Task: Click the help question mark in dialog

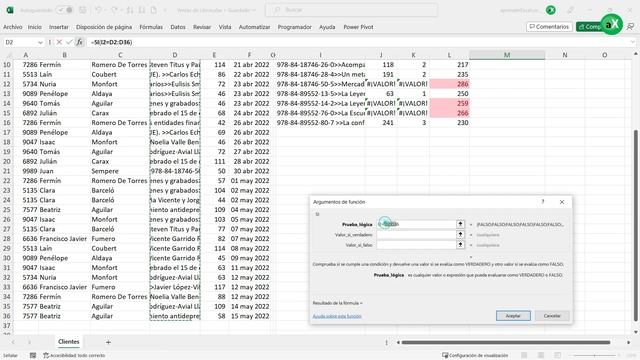Action: coord(543,202)
